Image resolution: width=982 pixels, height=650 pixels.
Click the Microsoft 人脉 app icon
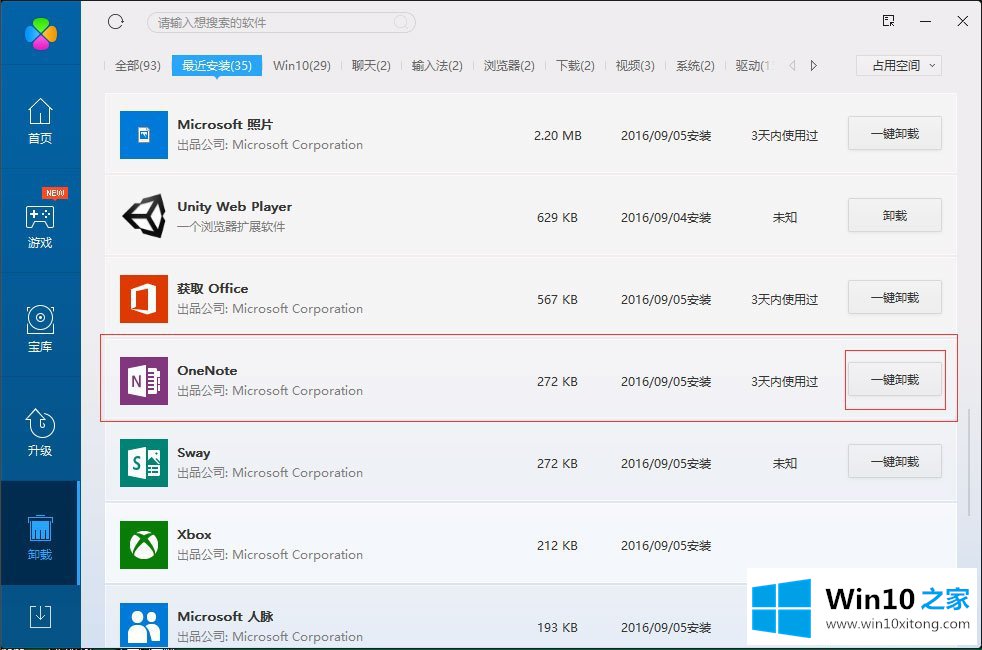point(144,625)
